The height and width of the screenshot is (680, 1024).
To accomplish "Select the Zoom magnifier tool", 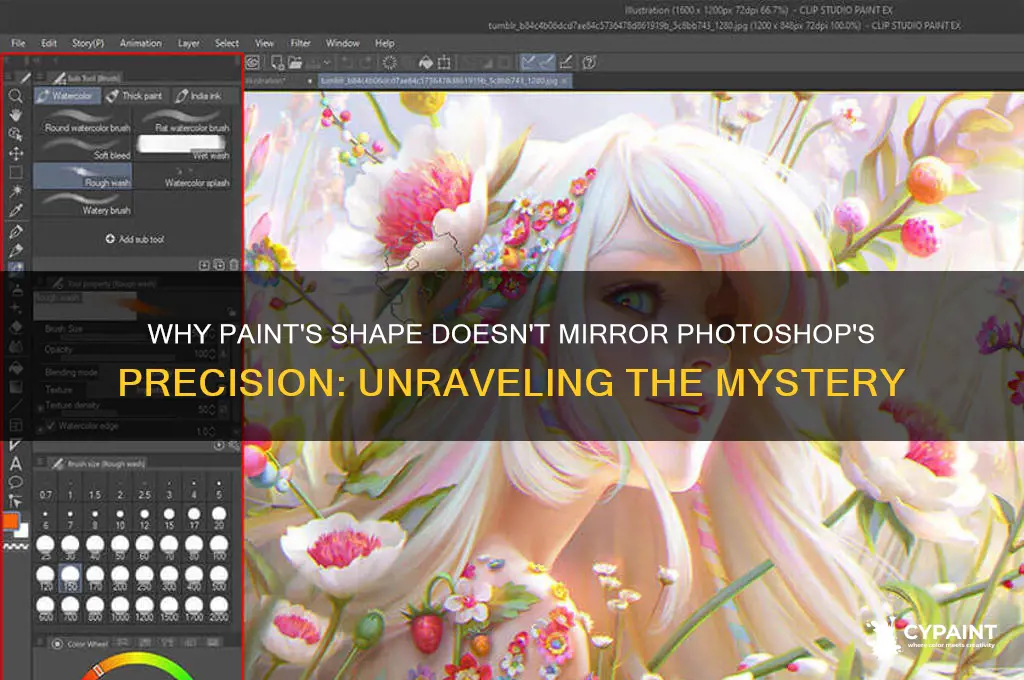I will tap(16, 97).
